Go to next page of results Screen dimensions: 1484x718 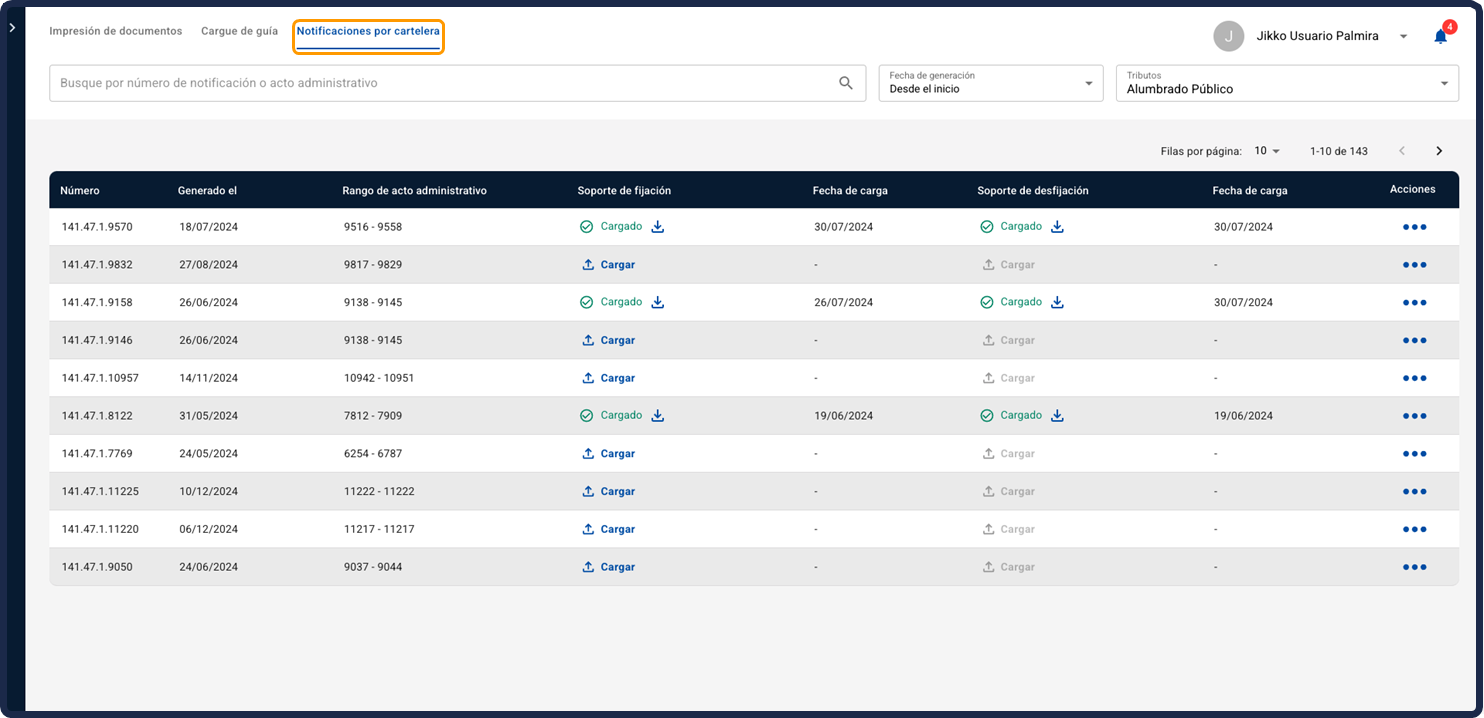click(1439, 151)
